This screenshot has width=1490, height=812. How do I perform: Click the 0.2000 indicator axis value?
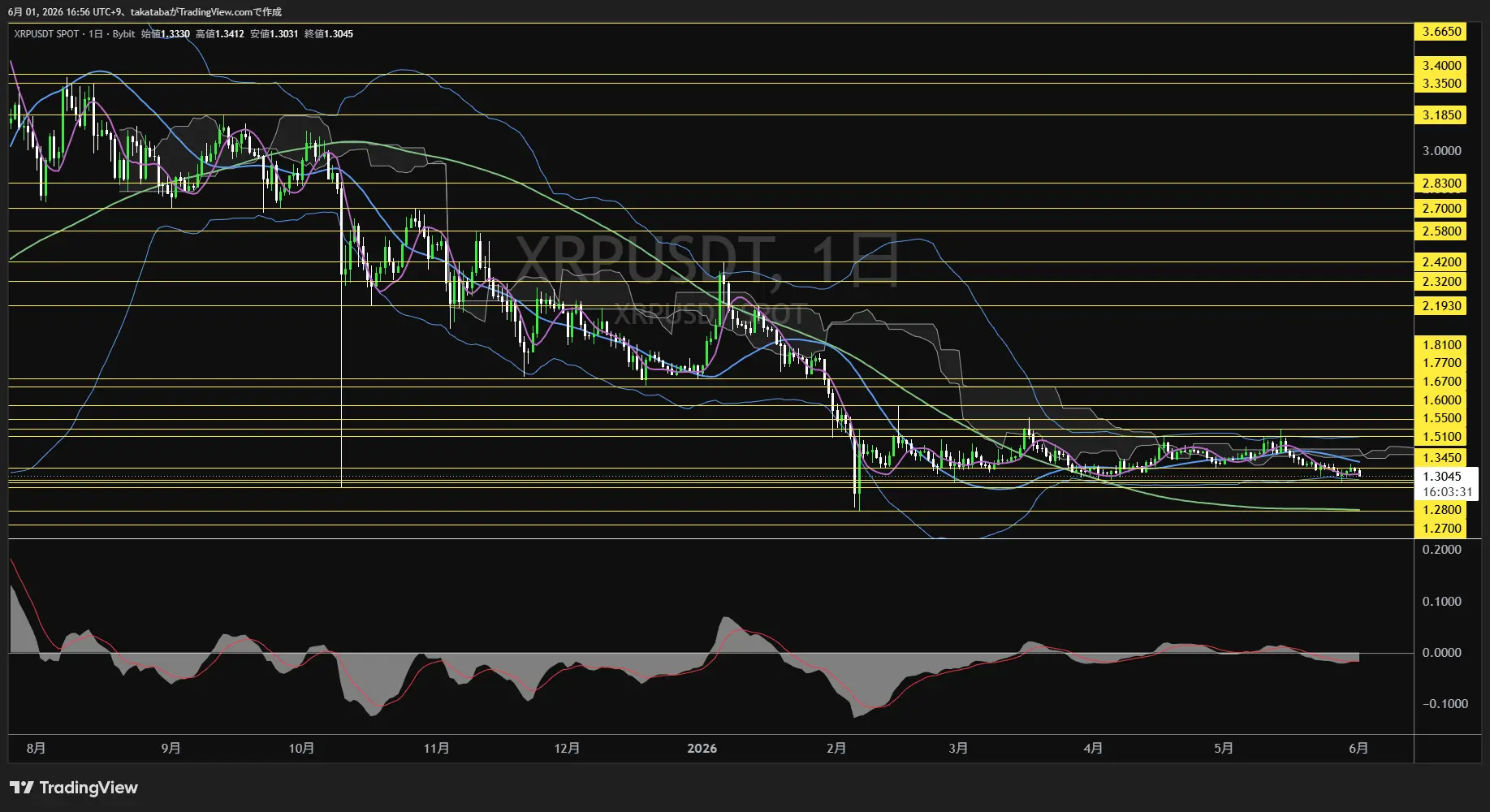pyautogui.click(x=1442, y=550)
